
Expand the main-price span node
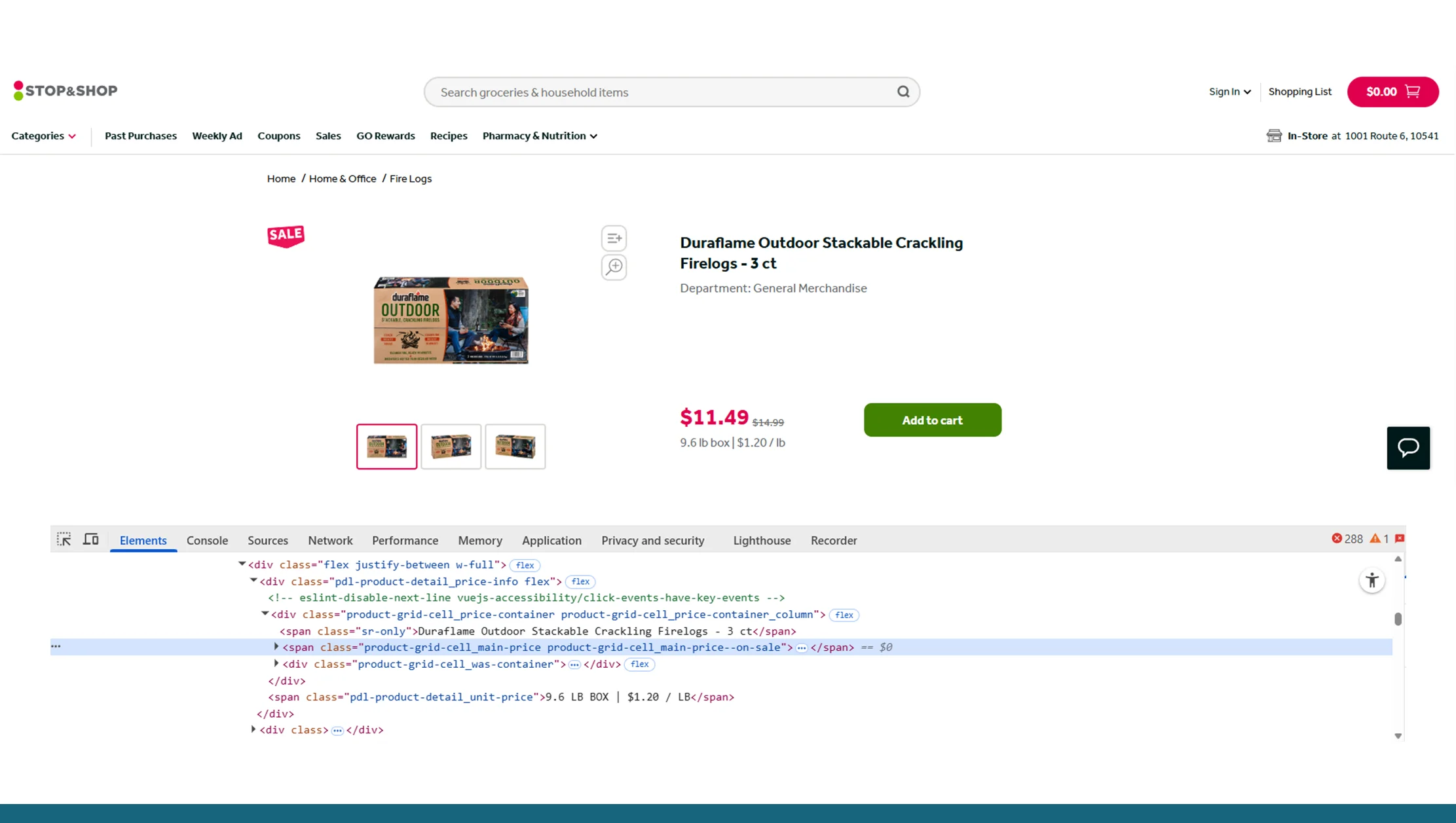click(x=276, y=647)
